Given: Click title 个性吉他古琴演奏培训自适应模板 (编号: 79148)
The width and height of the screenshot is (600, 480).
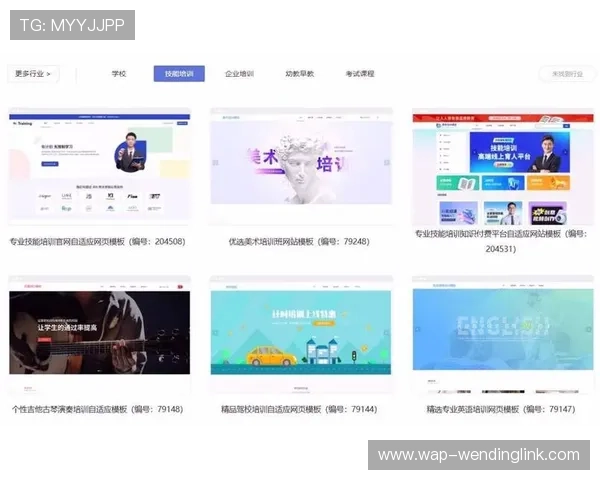Looking at the screenshot, I should click(97, 409).
